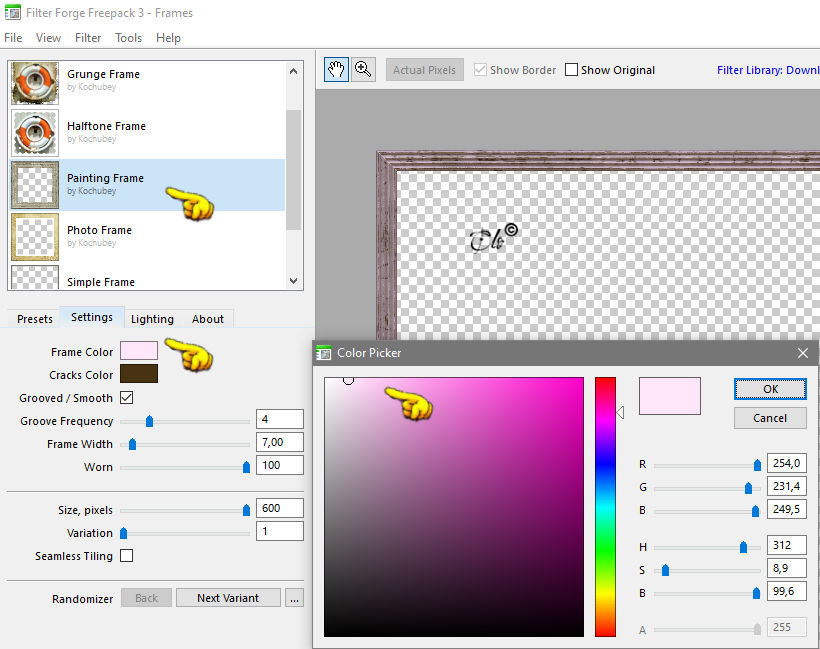The width and height of the screenshot is (820, 649).
Task: Confirm color with the OK button
Action: point(770,389)
